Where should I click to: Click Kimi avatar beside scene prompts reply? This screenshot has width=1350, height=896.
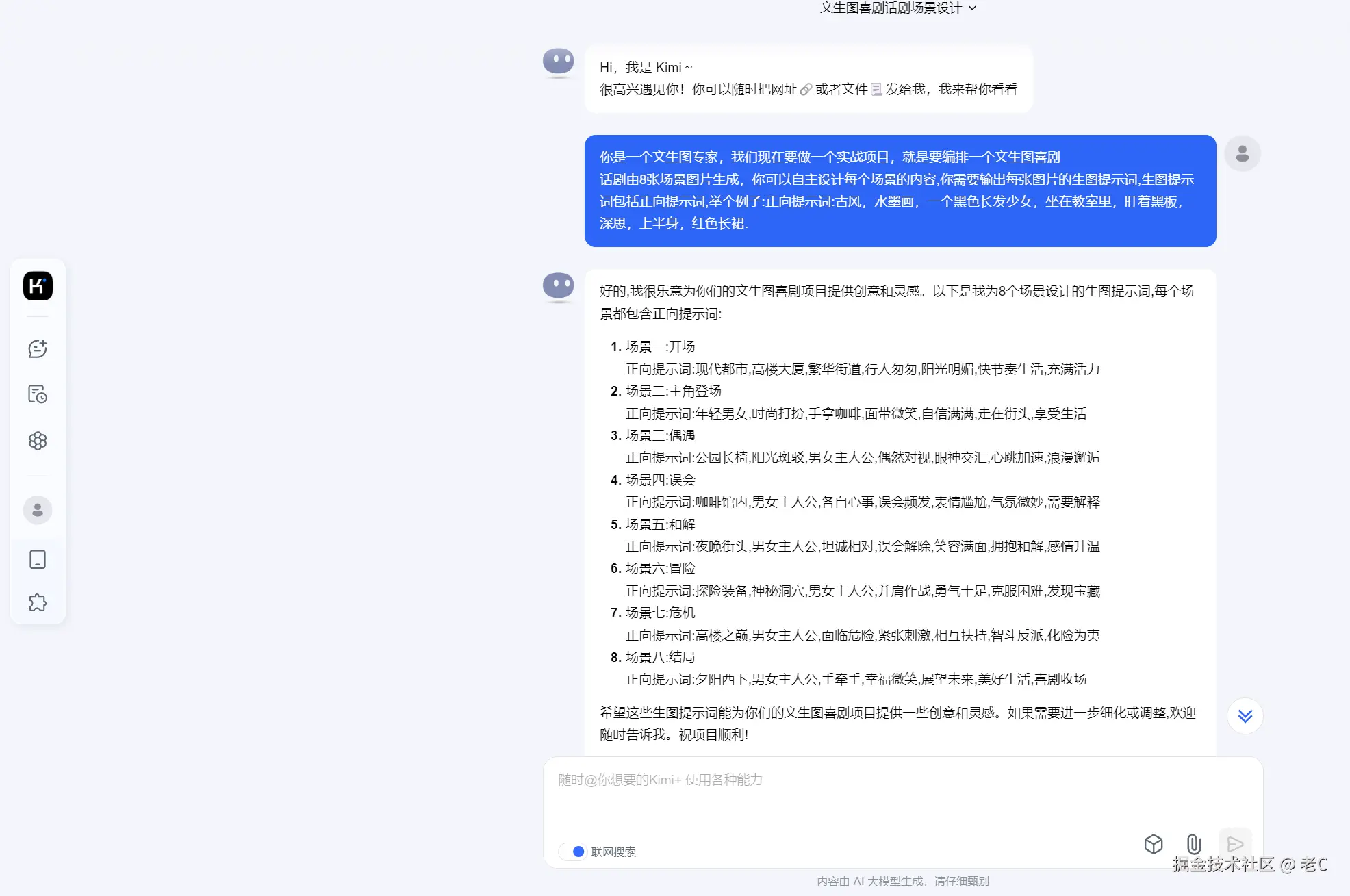tap(559, 287)
